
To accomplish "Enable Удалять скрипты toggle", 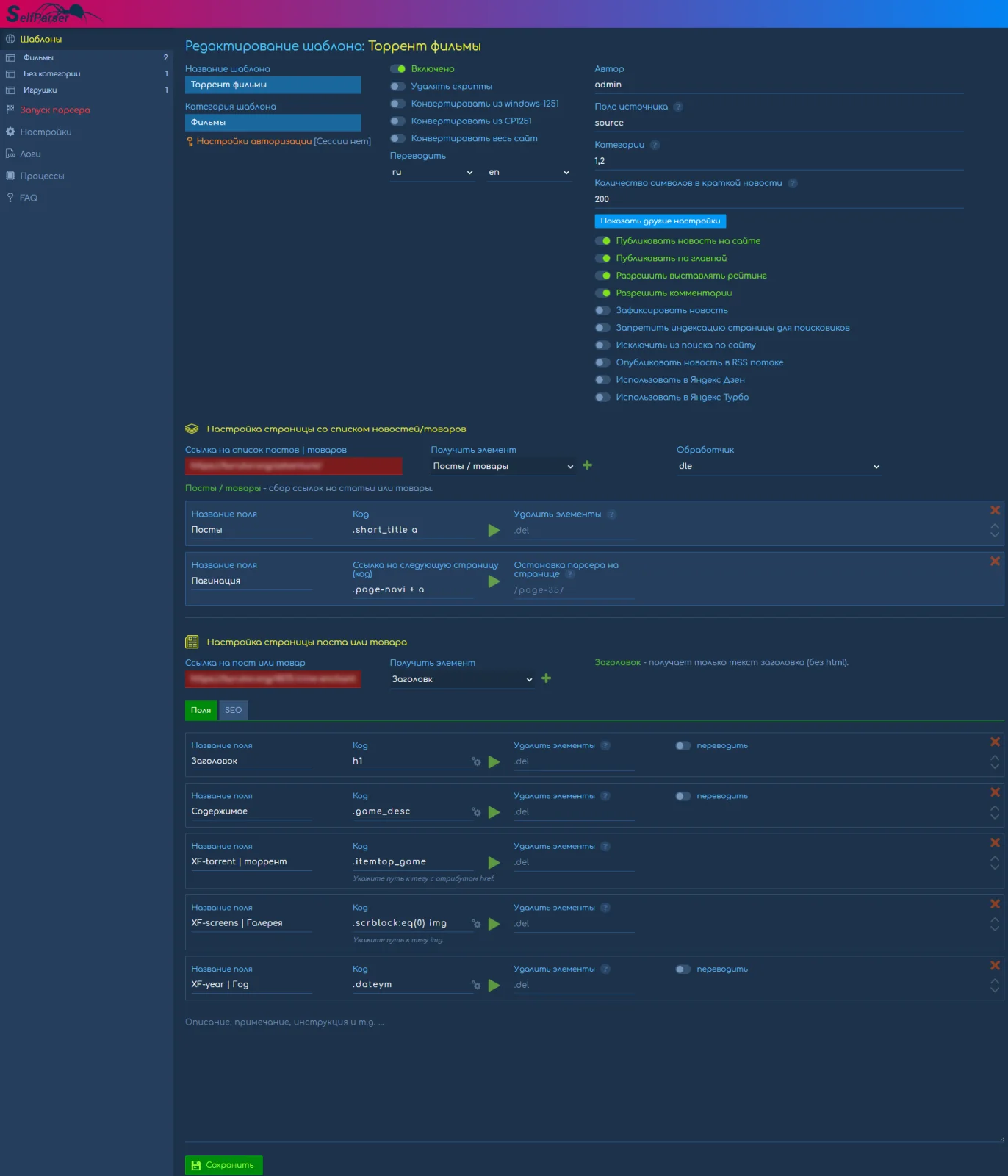I will pos(398,87).
